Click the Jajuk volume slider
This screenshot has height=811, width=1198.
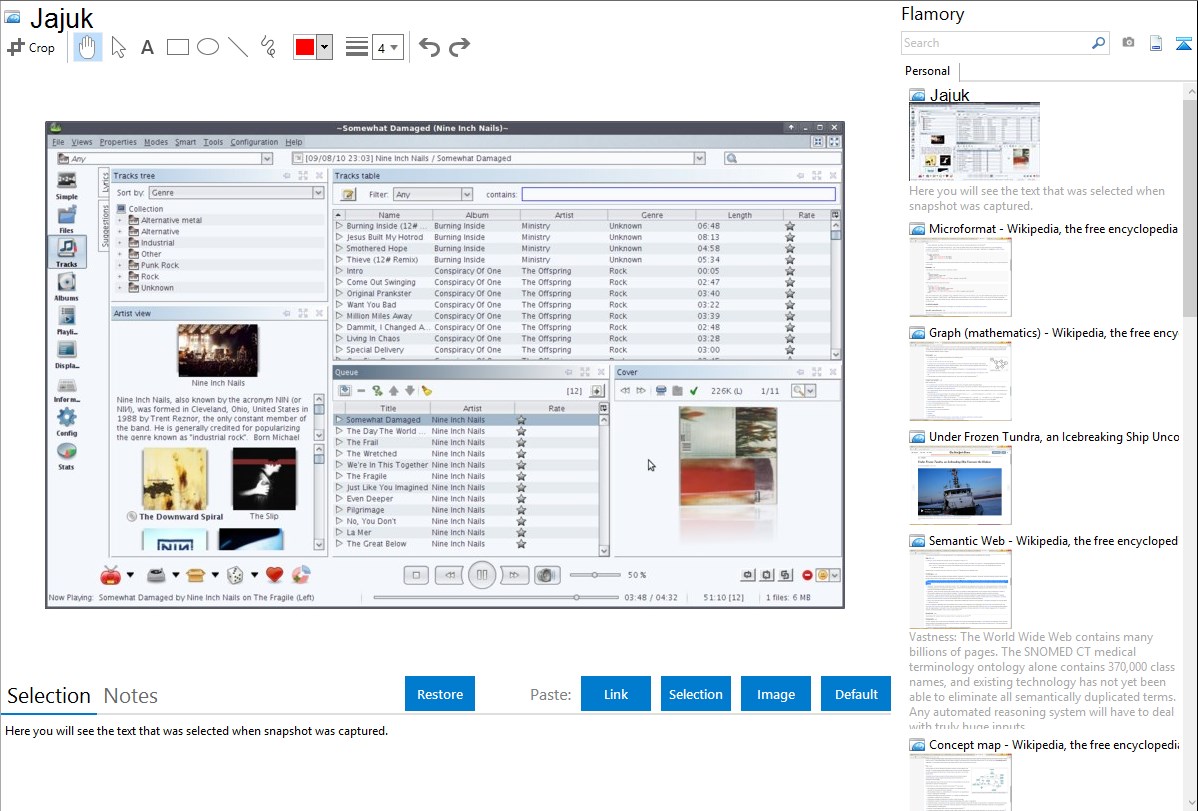pyautogui.click(x=594, y=575)
